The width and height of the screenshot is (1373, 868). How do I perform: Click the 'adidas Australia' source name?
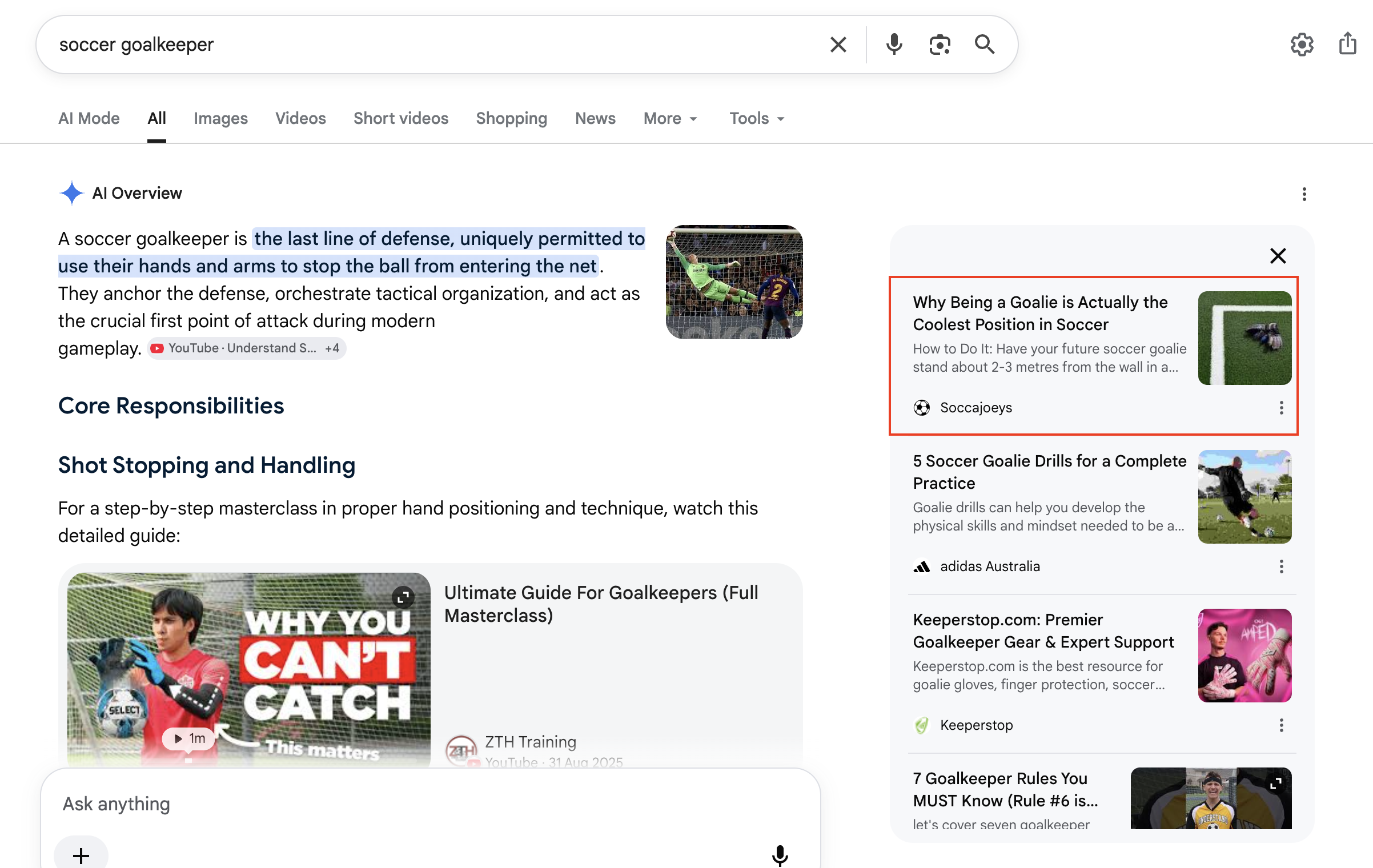(x=990, y=566)
